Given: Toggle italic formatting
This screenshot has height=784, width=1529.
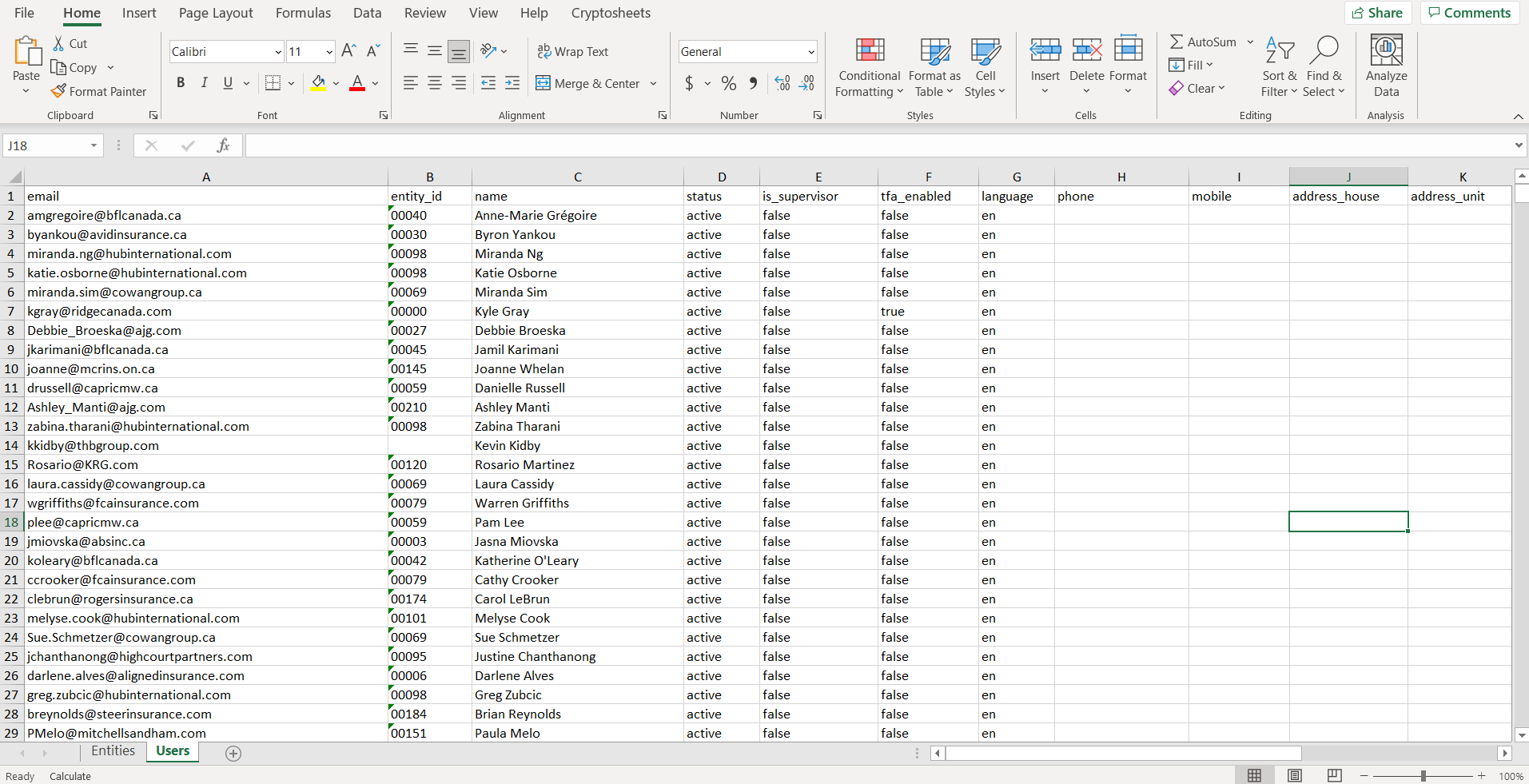Looking at the screenshot, I should coord(205,83).
